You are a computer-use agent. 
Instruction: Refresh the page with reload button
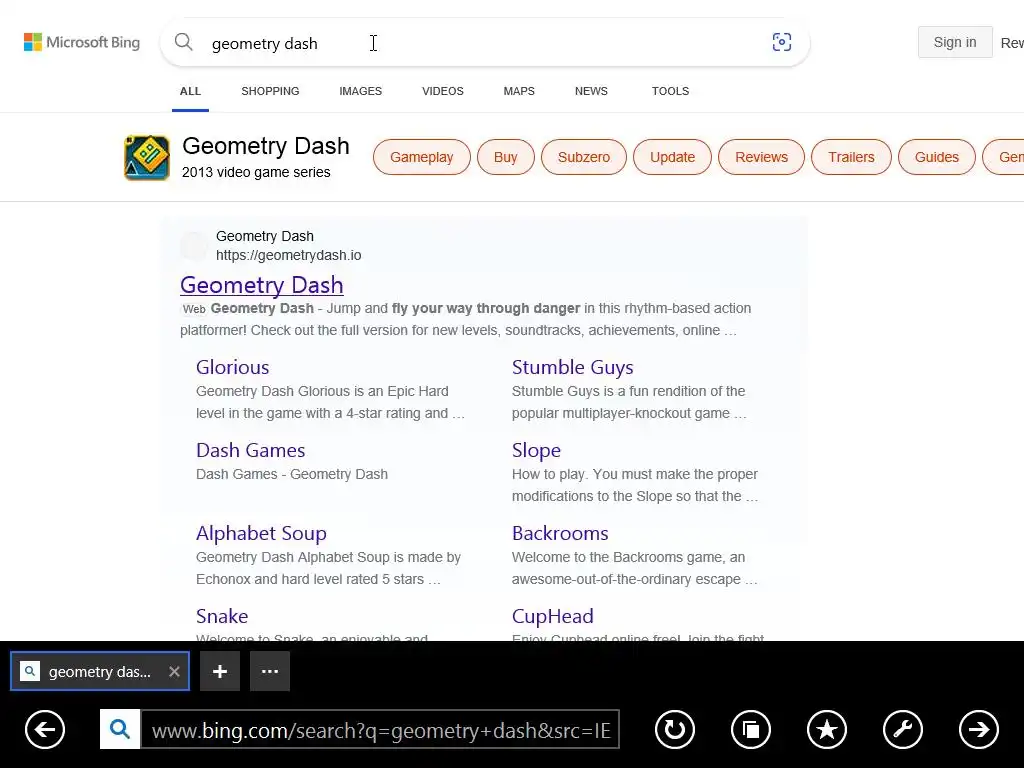[x=675, y=729]
